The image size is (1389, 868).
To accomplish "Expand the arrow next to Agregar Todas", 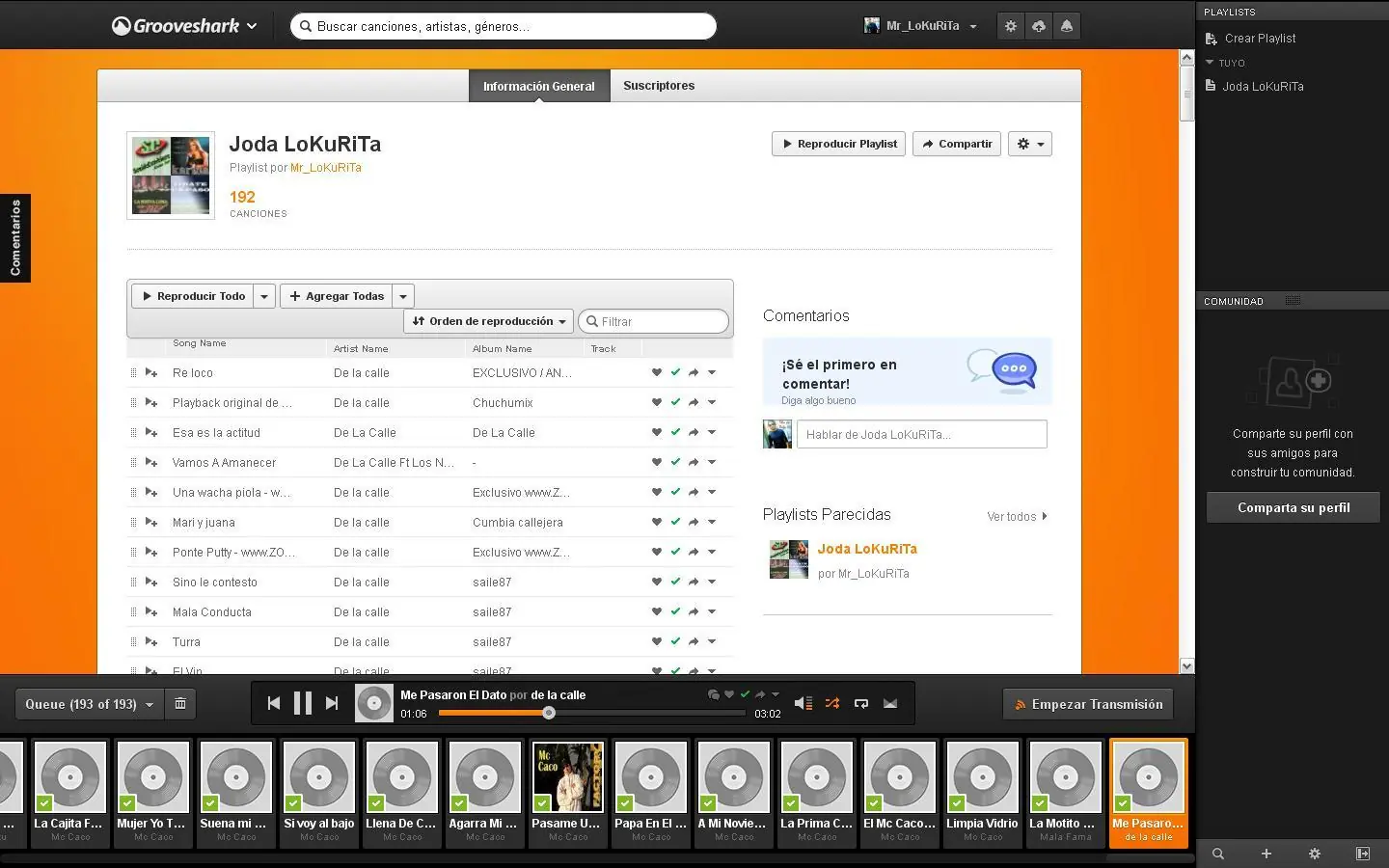I will [403, 296].
